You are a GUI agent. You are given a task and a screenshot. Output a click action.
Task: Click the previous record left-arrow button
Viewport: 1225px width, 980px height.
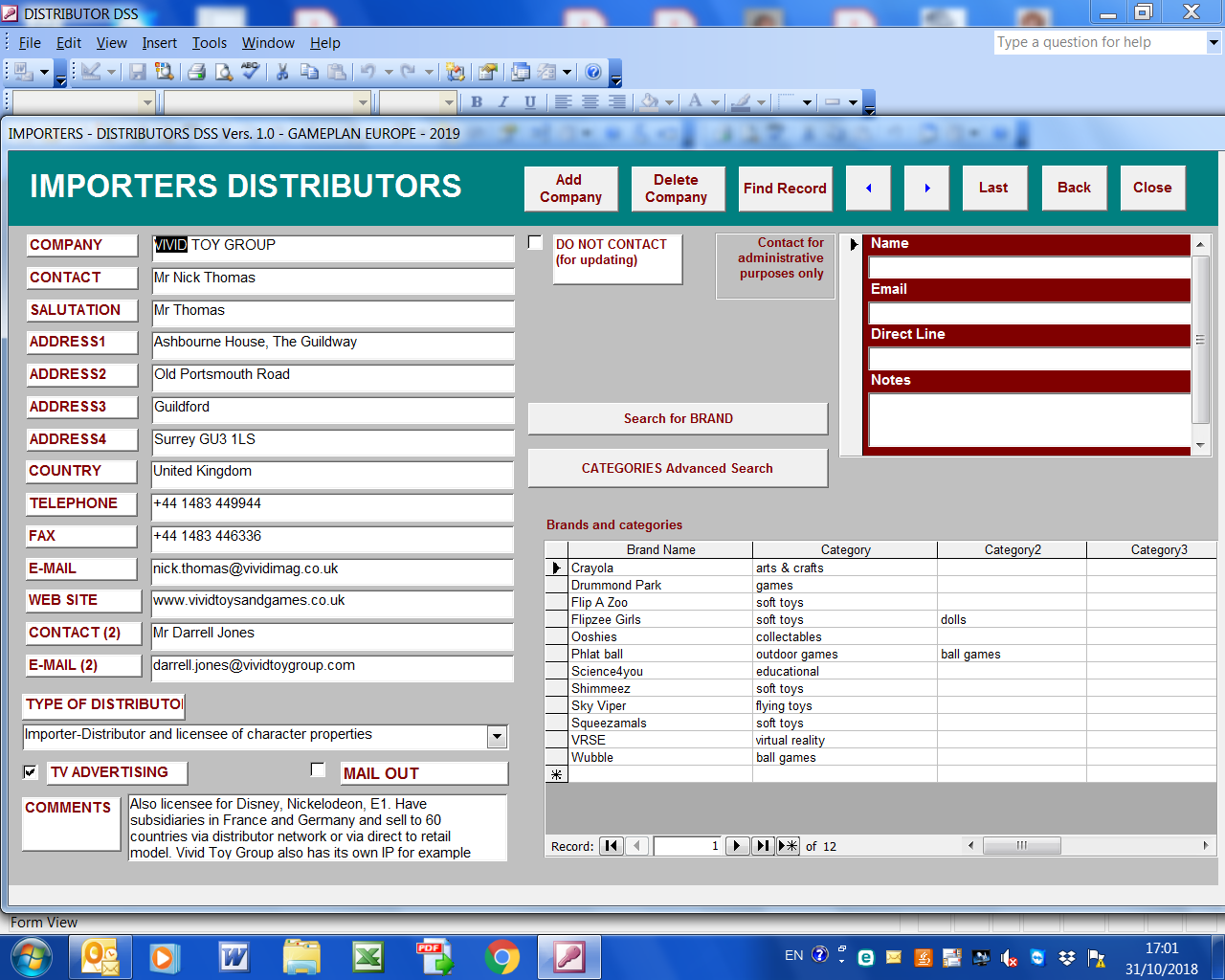(x=868, y=188)
